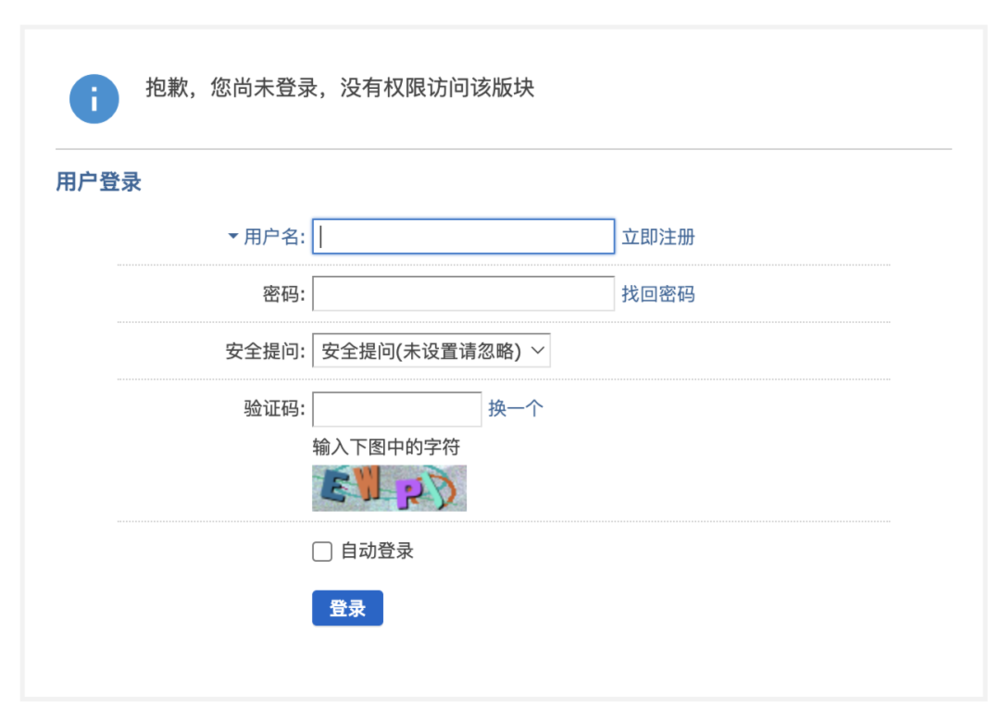Click the 输入下图中的字符 hint text
1000x720 pixels.
click(x=386, y=447)
